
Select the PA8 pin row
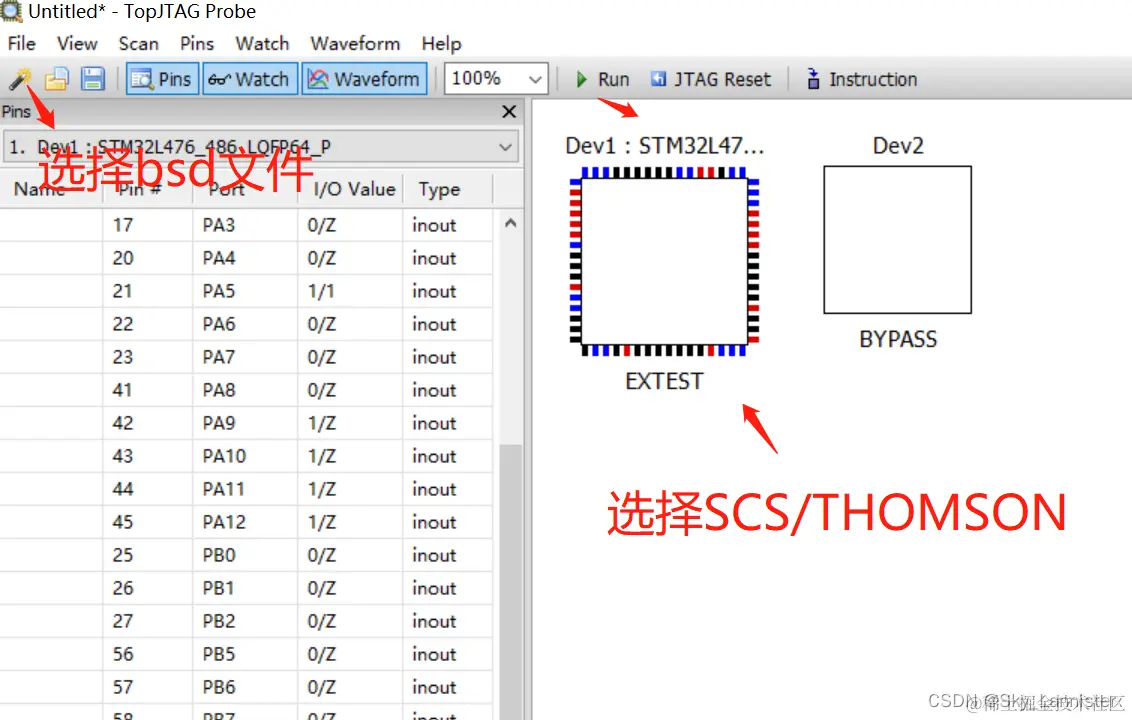246,390
